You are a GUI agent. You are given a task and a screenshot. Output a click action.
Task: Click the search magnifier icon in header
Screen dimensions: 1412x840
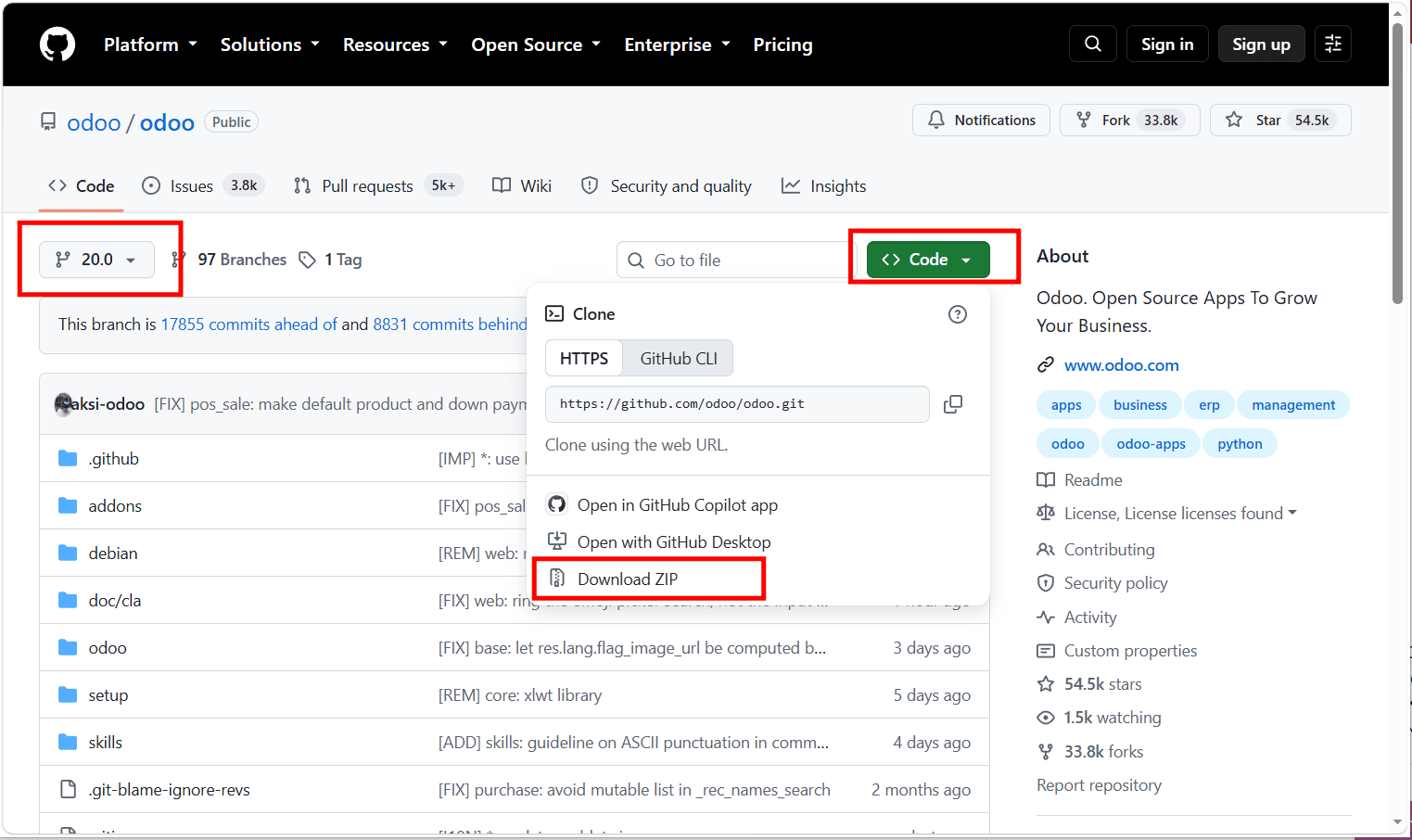pyautogui.click(x=1093, y=44)
